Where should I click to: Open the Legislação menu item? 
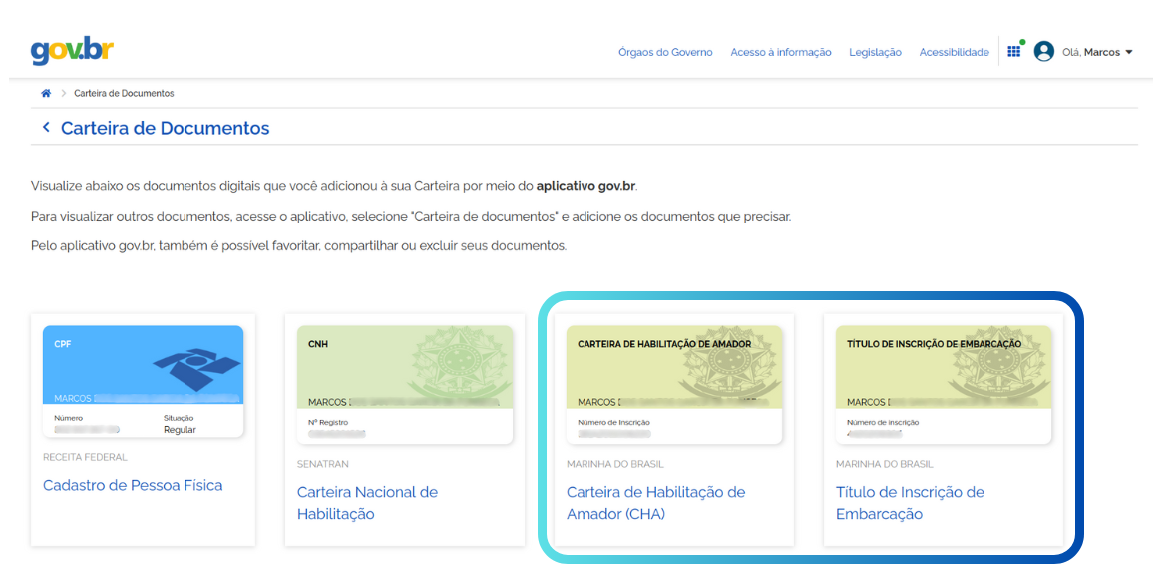click(x=875, y=52)
